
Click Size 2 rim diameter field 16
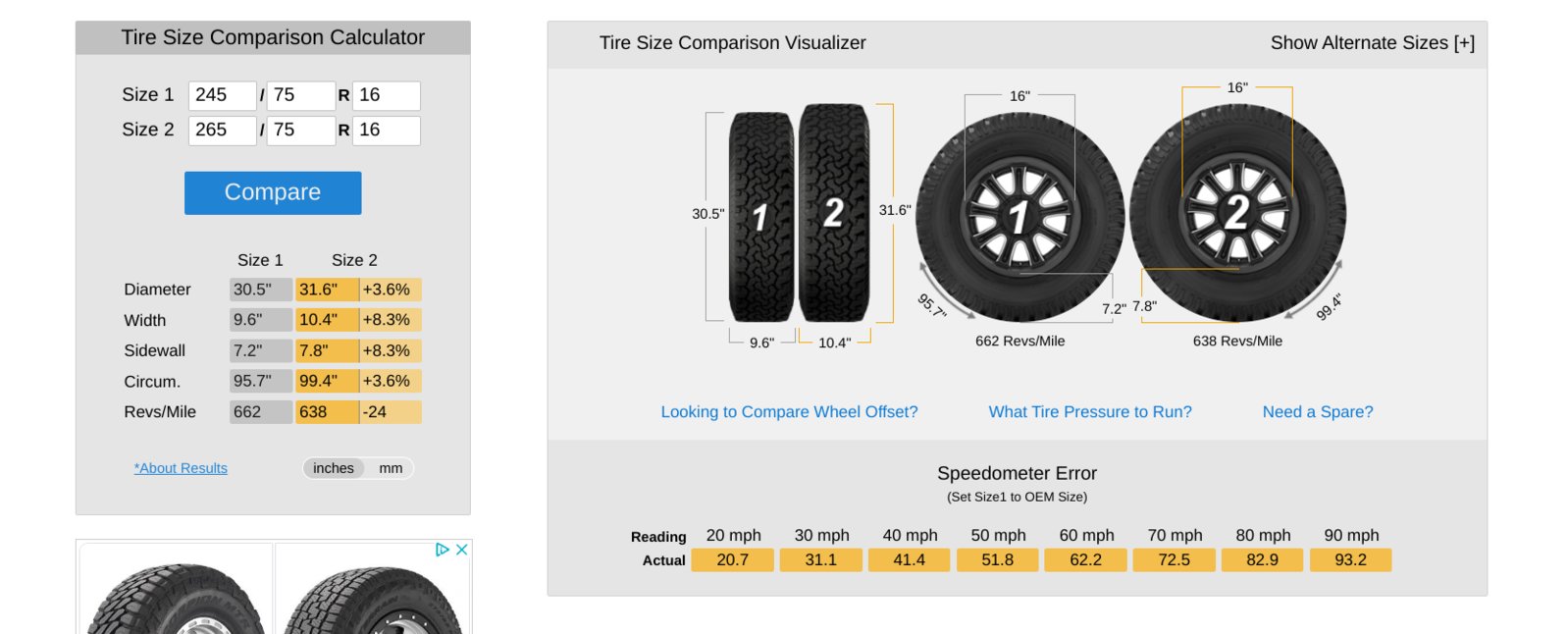[387, 131]
